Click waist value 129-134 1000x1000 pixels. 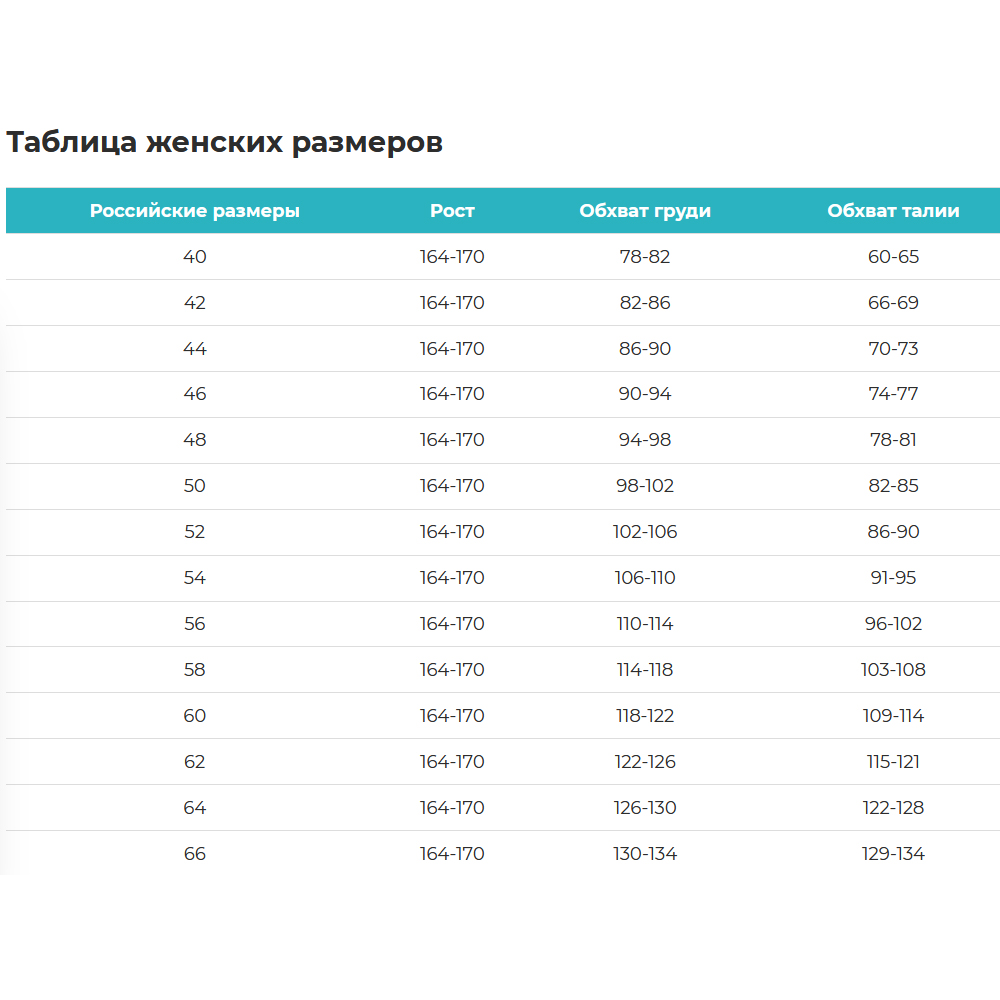point(893,854)
